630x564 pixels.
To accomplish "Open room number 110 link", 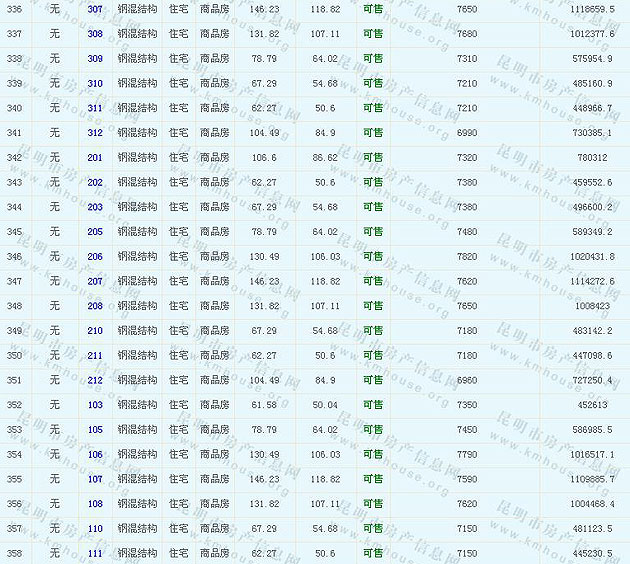I will 95,529.
